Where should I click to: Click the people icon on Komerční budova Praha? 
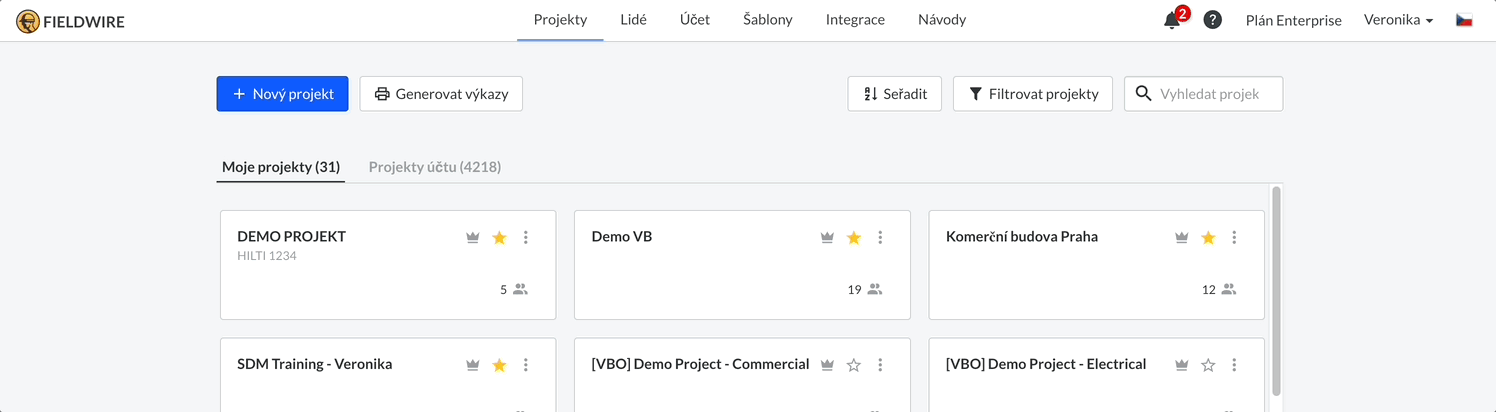tap(1229, 290)
